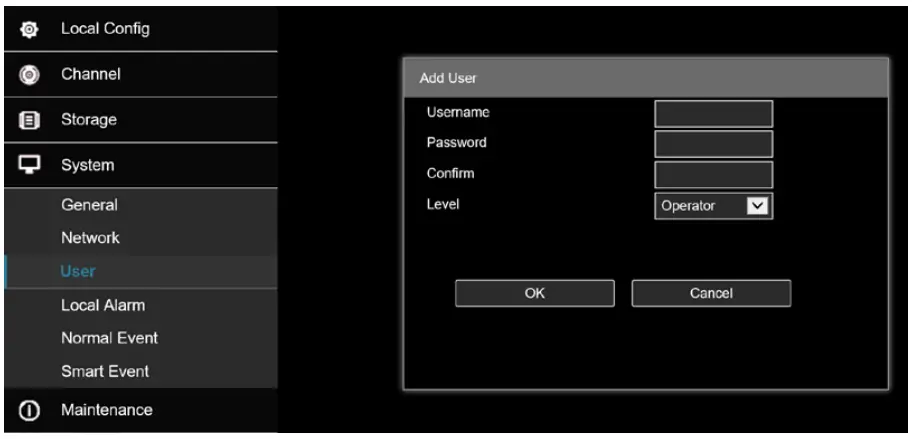Click the Confirm label
This screenshot has height=439, width=913.
[x=450, y=174]
